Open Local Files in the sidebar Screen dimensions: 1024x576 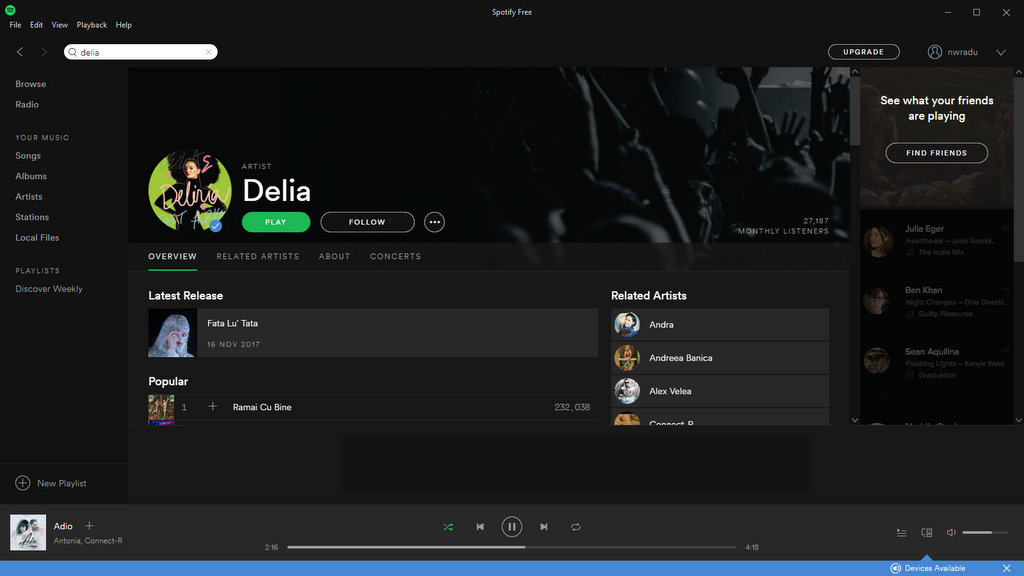37,238
